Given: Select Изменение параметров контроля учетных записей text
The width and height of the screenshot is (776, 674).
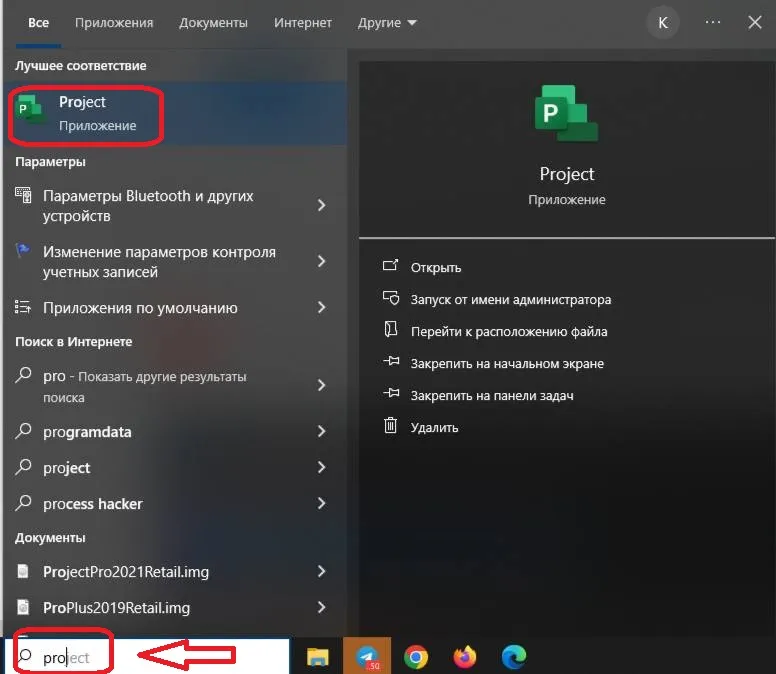Looking at the screenshot, I should [x=159, y=262].
